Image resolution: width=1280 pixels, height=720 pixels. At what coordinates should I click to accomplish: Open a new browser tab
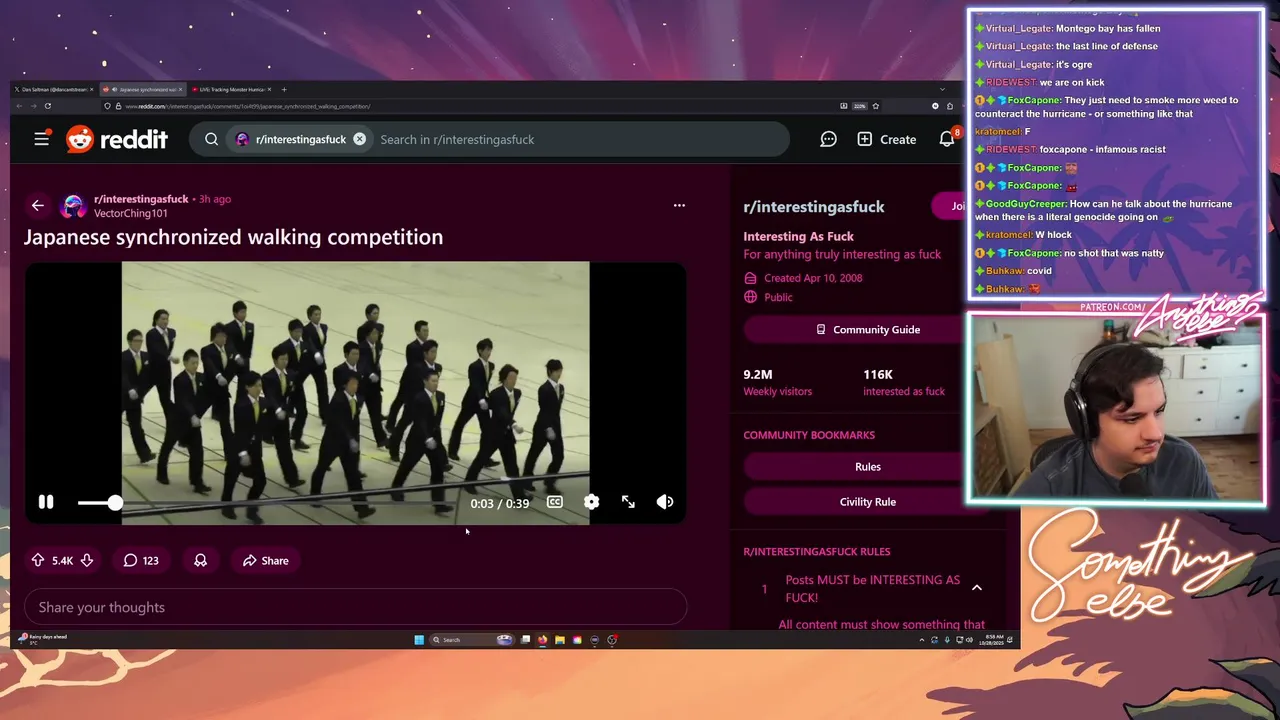pyautogui.click(x=284, y=90)
